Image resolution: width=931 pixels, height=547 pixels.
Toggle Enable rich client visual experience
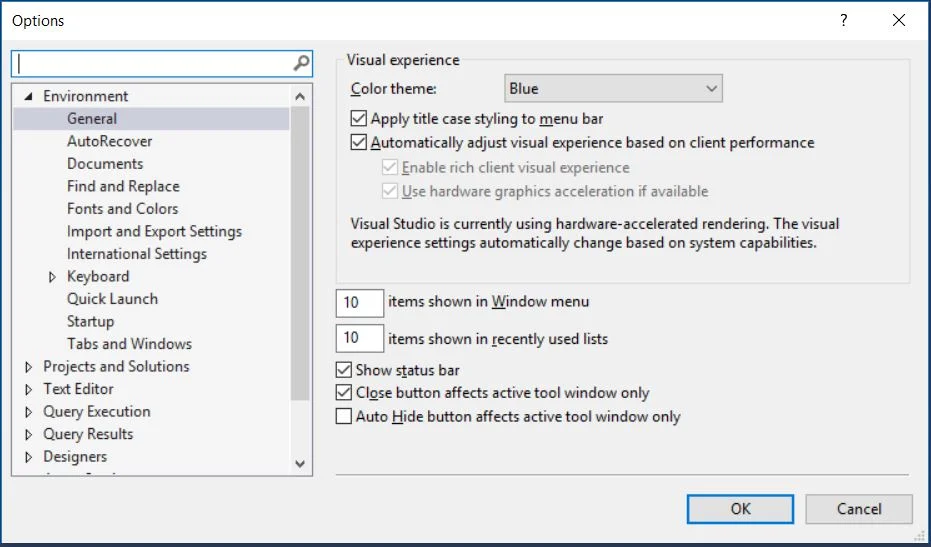click(390, 167)
